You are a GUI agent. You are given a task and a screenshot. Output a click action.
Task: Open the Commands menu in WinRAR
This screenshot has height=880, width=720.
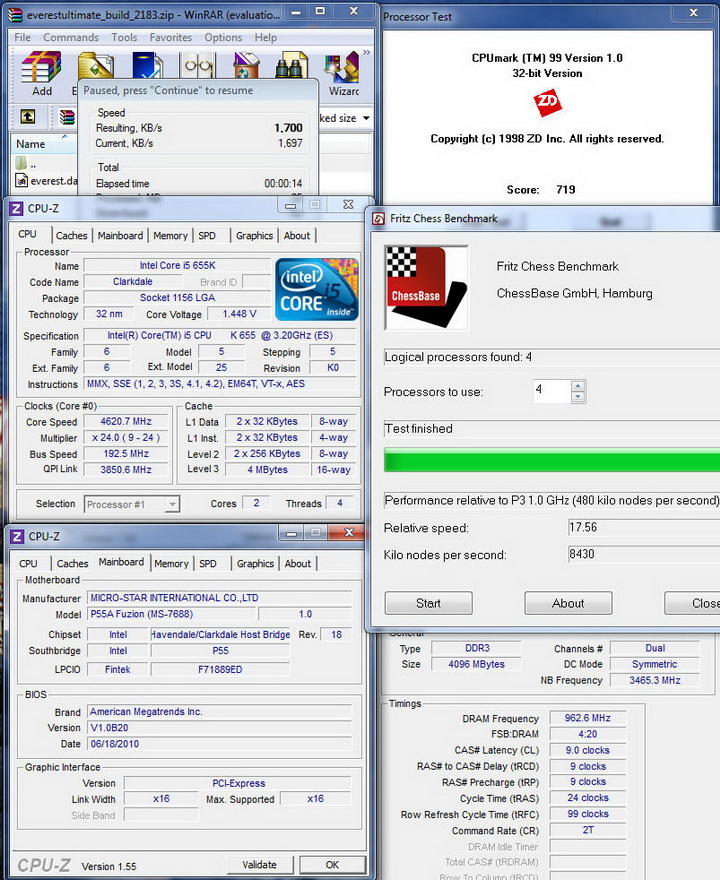pyautogui.click(x=71, y=38)
